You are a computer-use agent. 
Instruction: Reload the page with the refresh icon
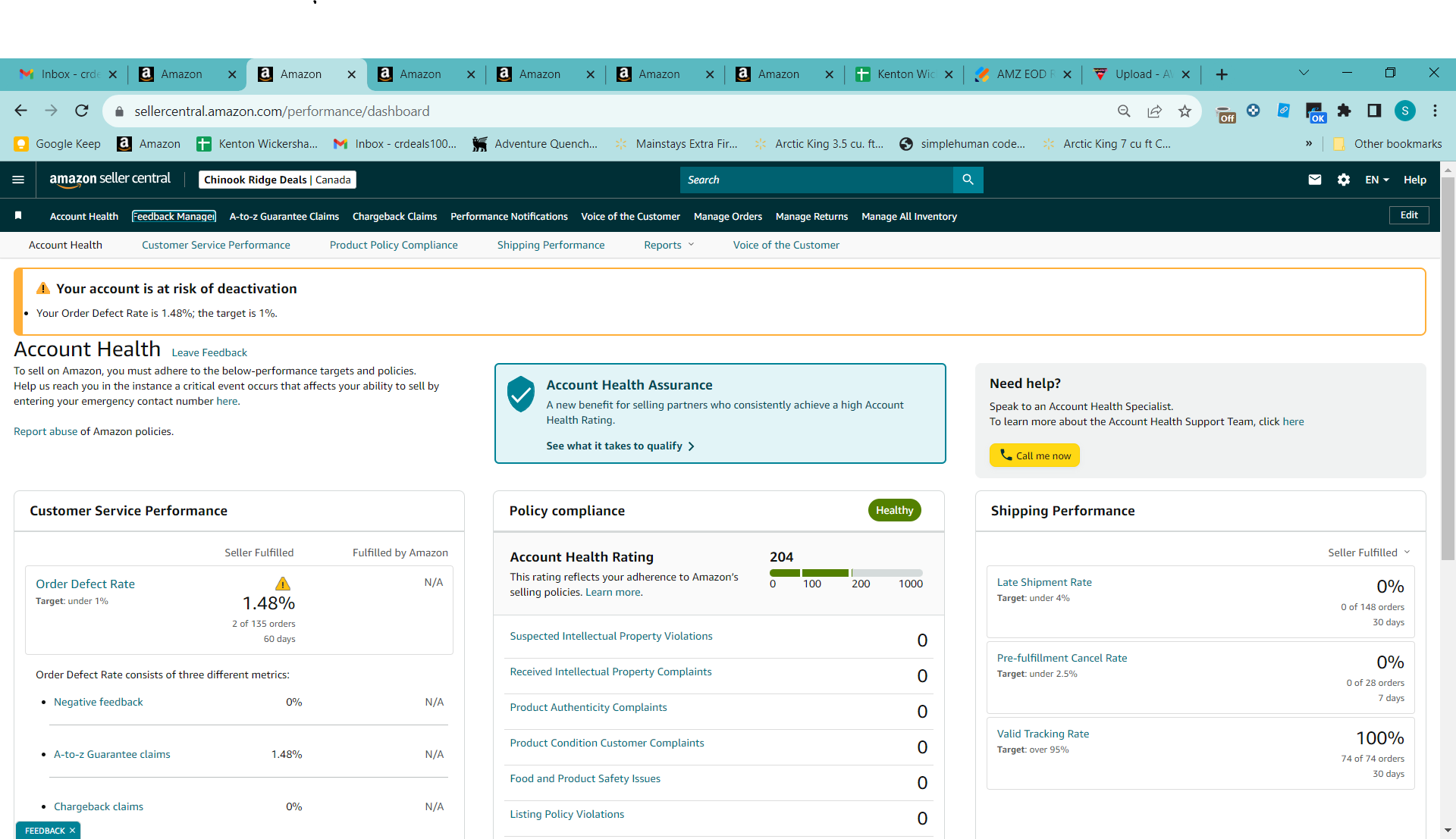(x=82, y=111)
